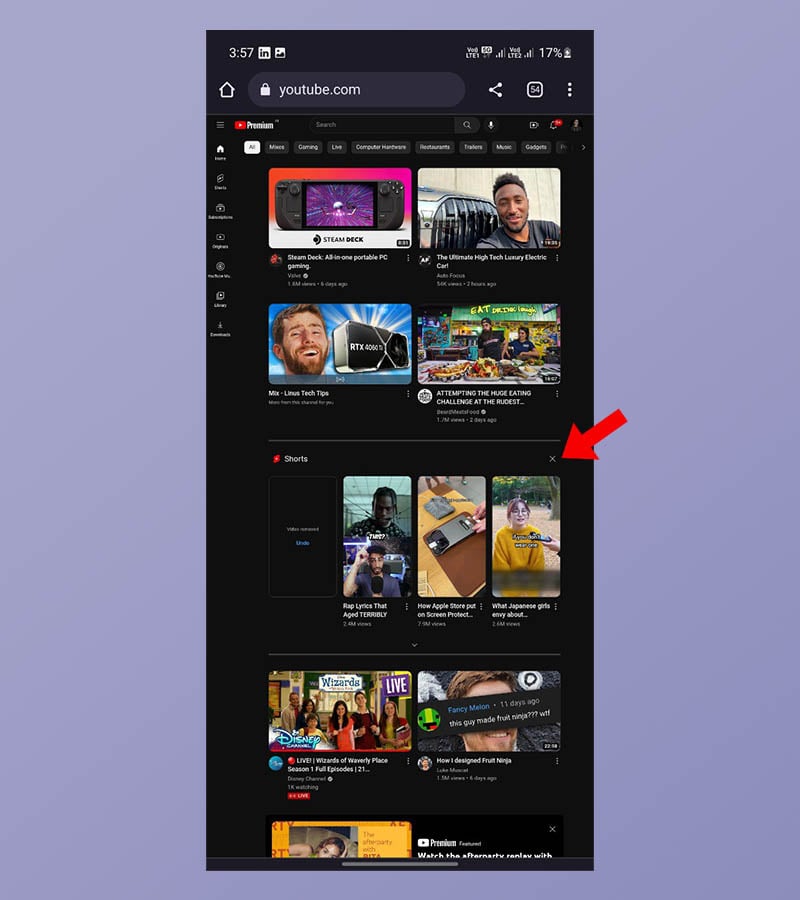Go to Home in the sidebar

tap(220, 152)
